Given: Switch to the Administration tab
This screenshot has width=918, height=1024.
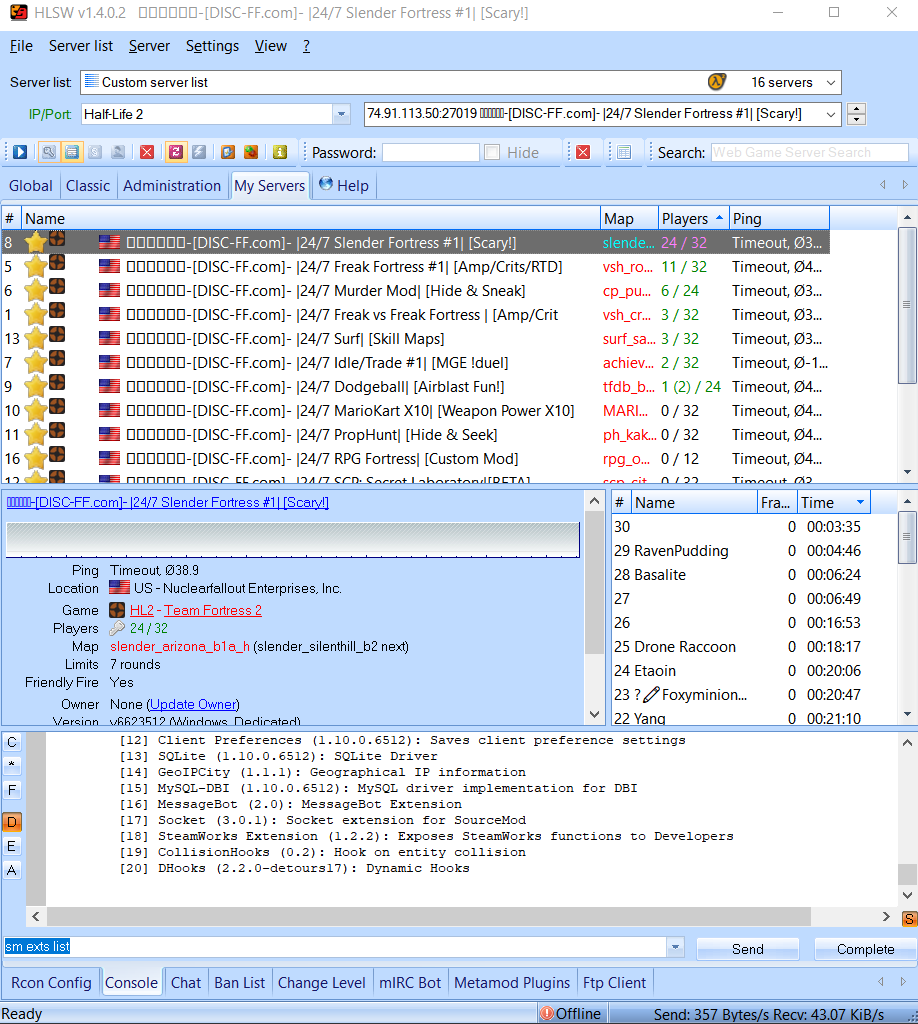Looking at the screenshot, I should pos(172,185).
